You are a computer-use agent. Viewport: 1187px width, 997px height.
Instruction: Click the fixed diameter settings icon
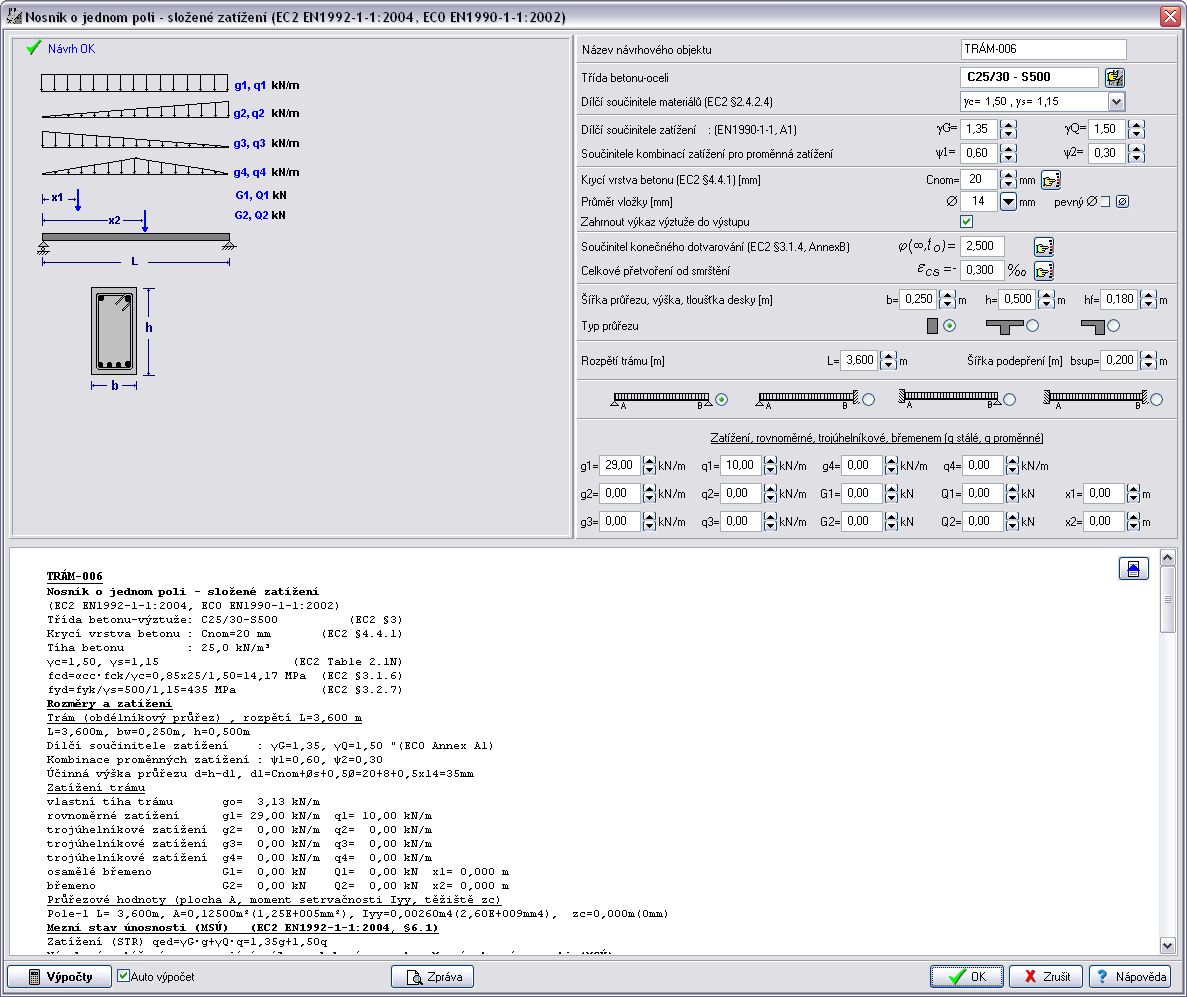(x=1123, y=201)
